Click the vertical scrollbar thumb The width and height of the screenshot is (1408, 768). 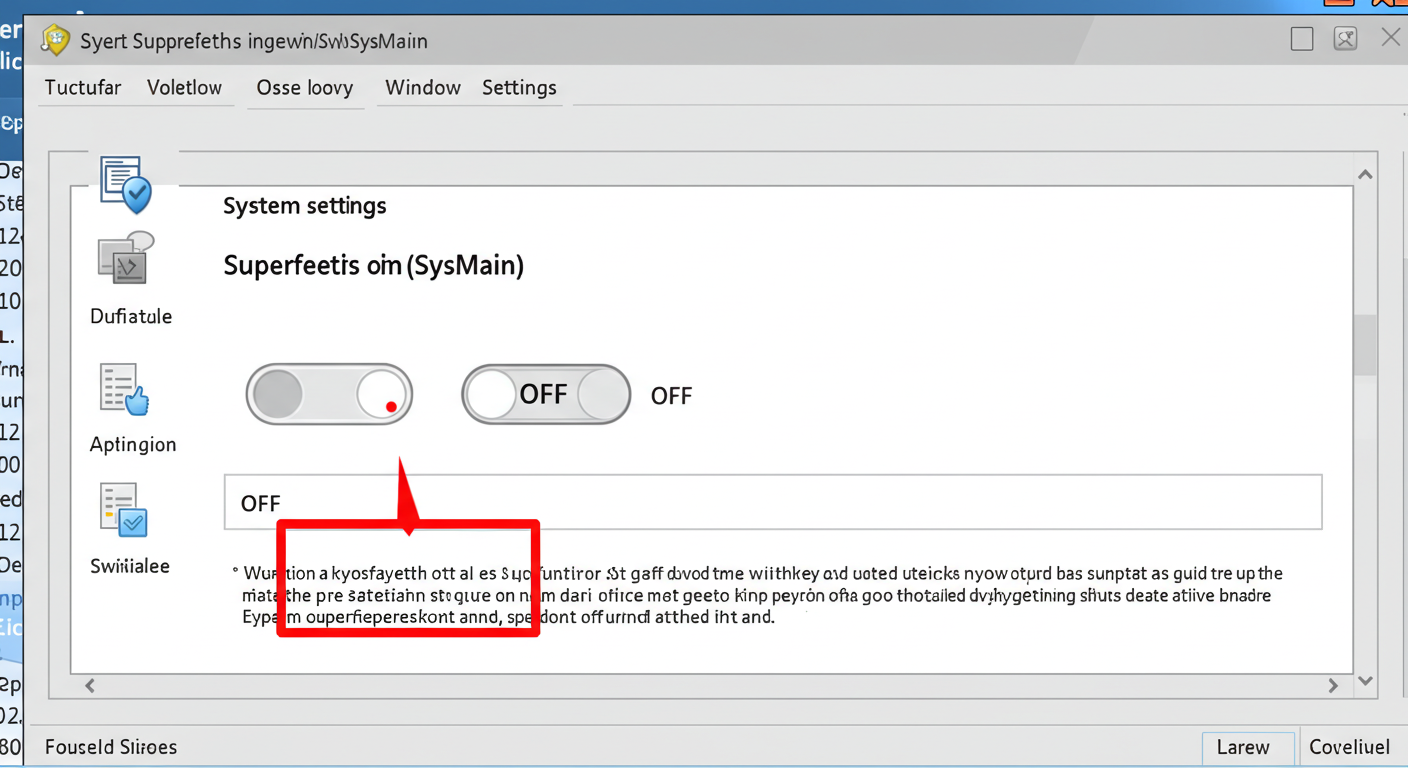(x=1365, y=346)
